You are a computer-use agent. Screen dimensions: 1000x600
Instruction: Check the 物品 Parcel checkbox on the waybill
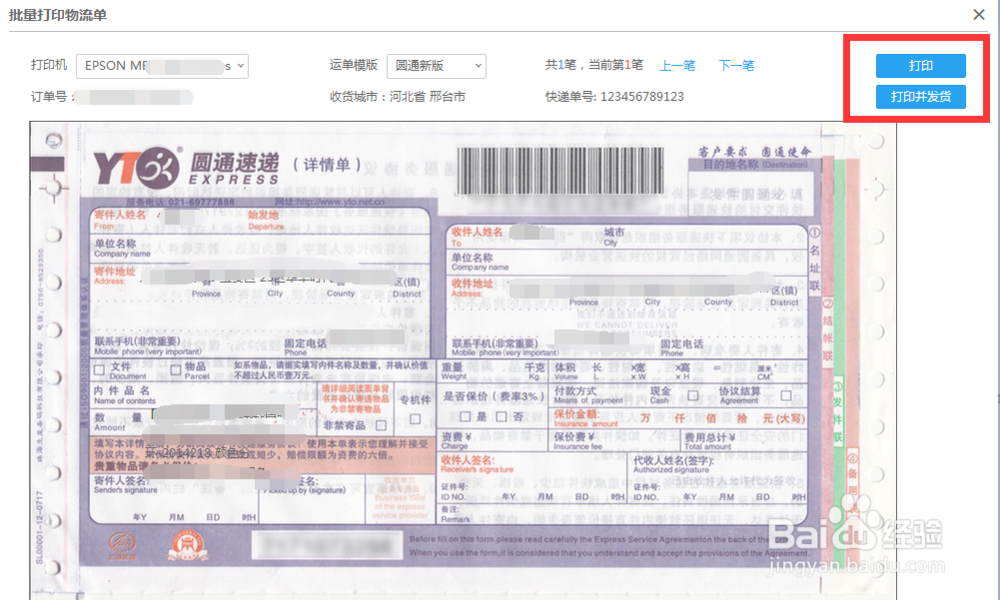click(x=174, y=367)
